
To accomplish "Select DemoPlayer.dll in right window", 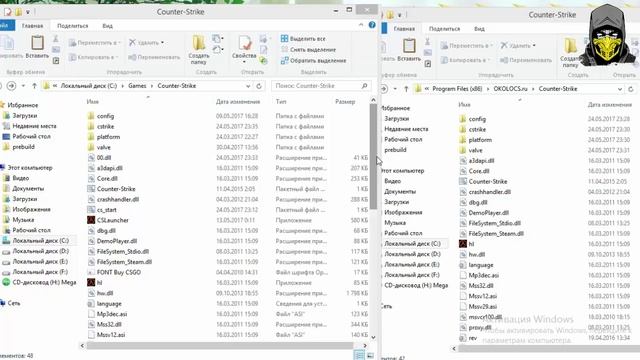I will 484,213.
